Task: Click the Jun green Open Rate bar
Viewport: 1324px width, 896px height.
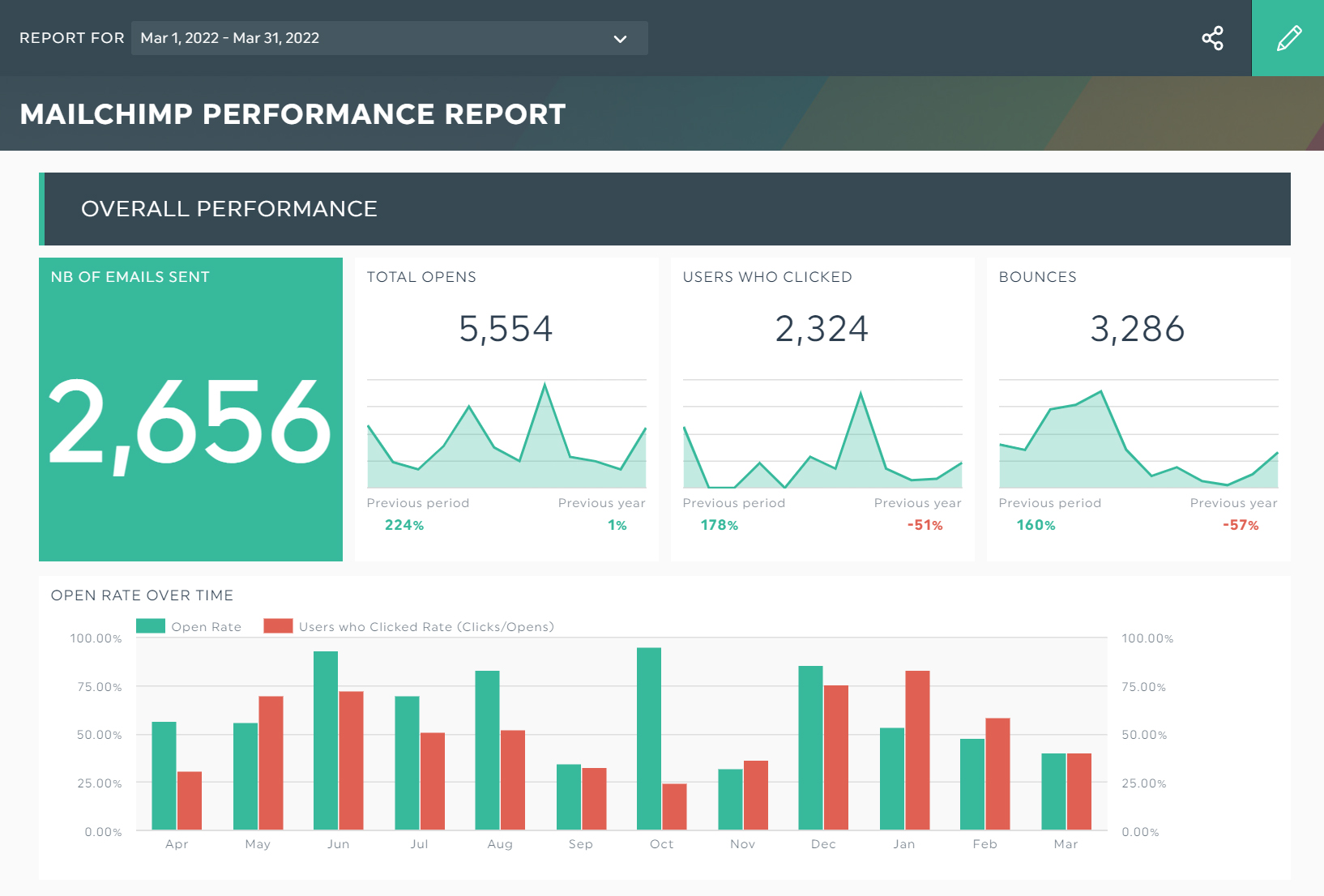Action: point(326,740)
